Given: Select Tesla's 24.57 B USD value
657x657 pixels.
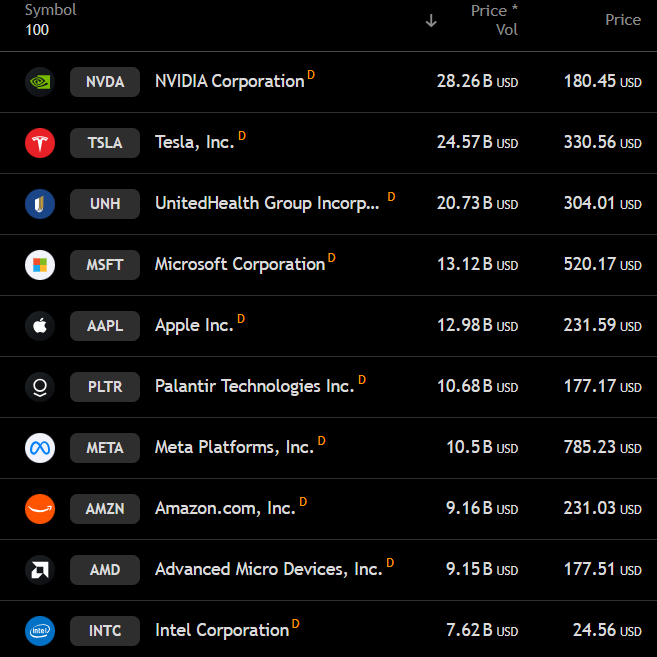Looking at the screenshot, I should (477, 142).
